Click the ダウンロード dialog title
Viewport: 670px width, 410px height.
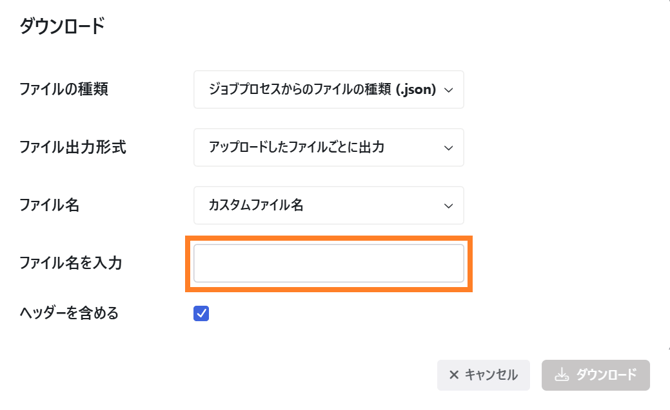click(x=61, y=27)
